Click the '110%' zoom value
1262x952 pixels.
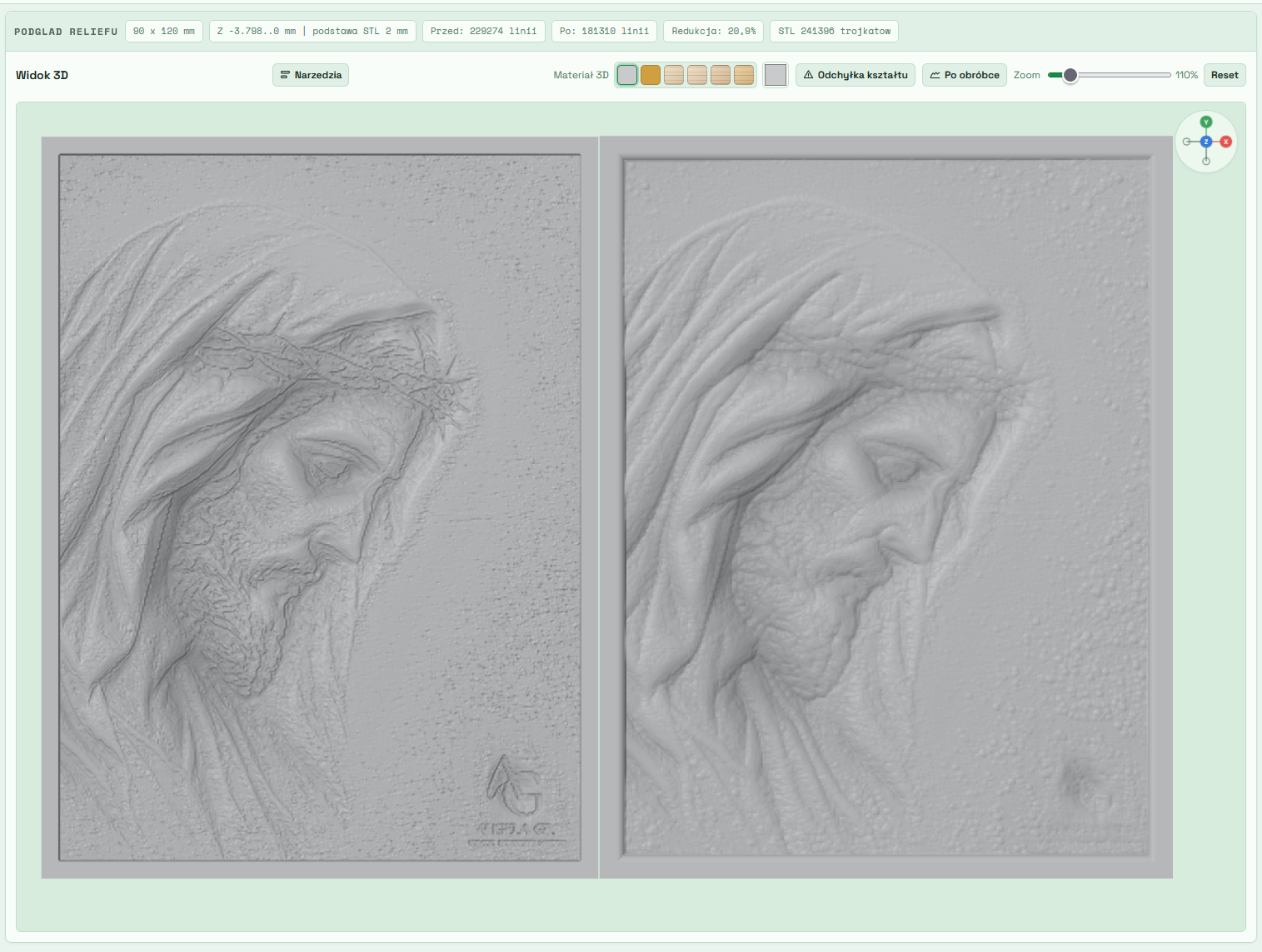[1186, 75]
